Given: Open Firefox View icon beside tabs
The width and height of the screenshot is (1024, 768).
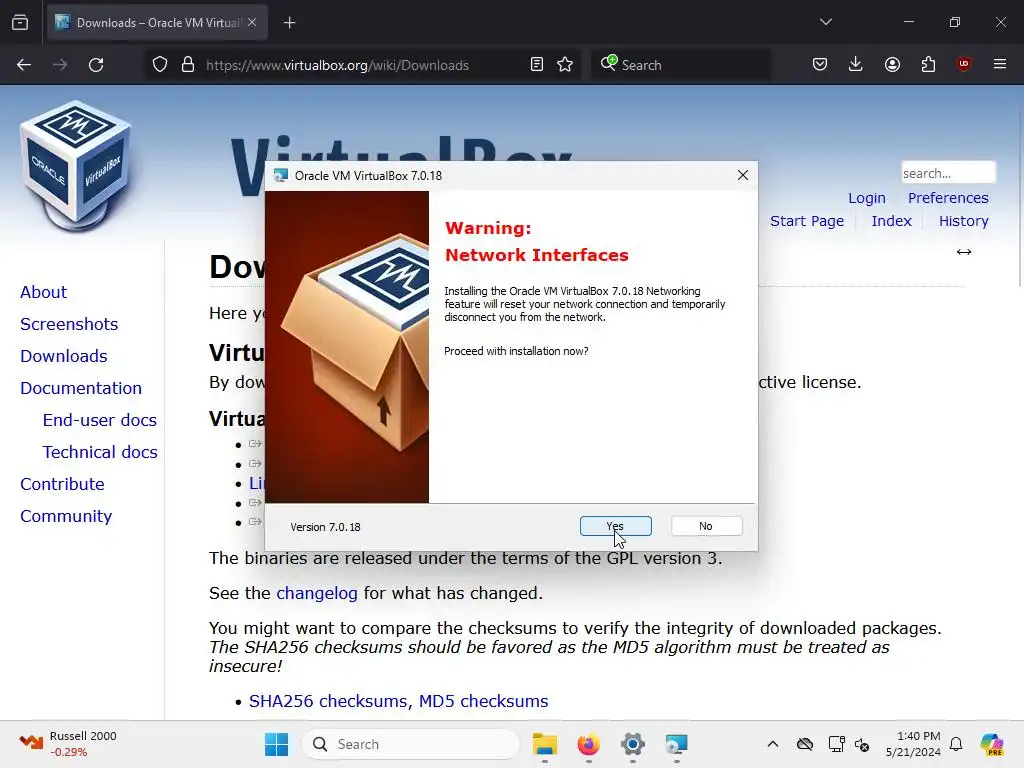Looking at the screenshot, I should 20,22.
